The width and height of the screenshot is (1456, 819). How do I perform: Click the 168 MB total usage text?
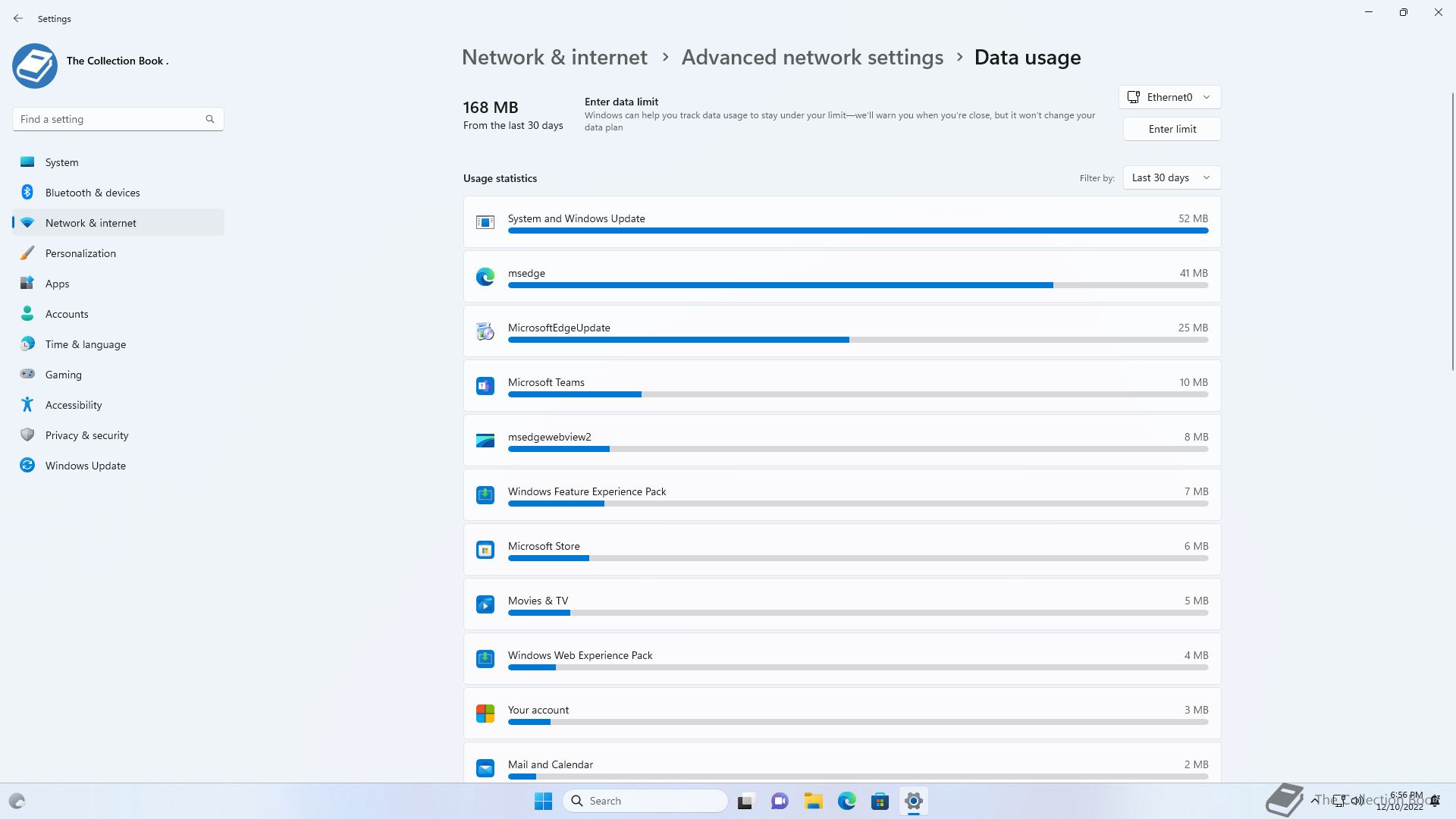pos(491,107)
